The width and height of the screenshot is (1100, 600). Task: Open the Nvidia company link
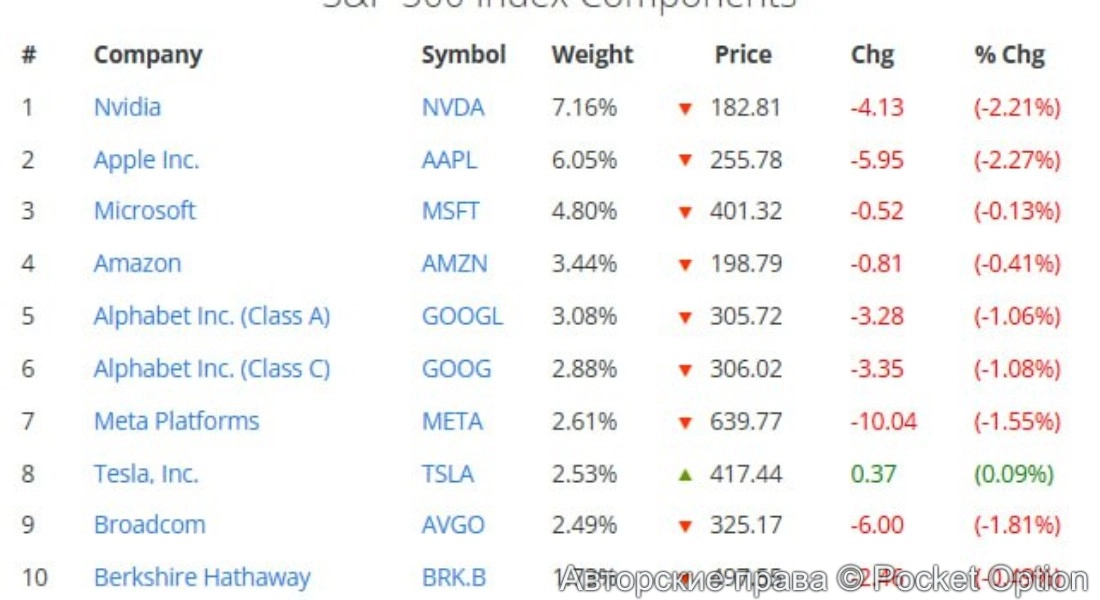127,107
